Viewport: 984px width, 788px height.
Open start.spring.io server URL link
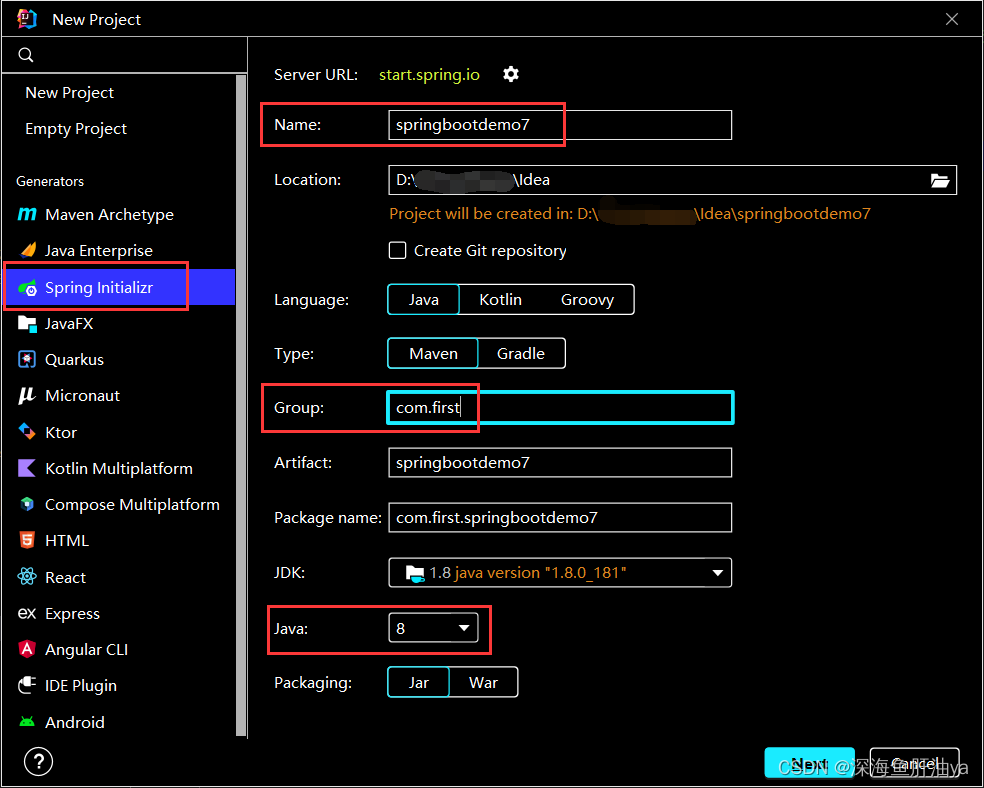click(429, 75)
